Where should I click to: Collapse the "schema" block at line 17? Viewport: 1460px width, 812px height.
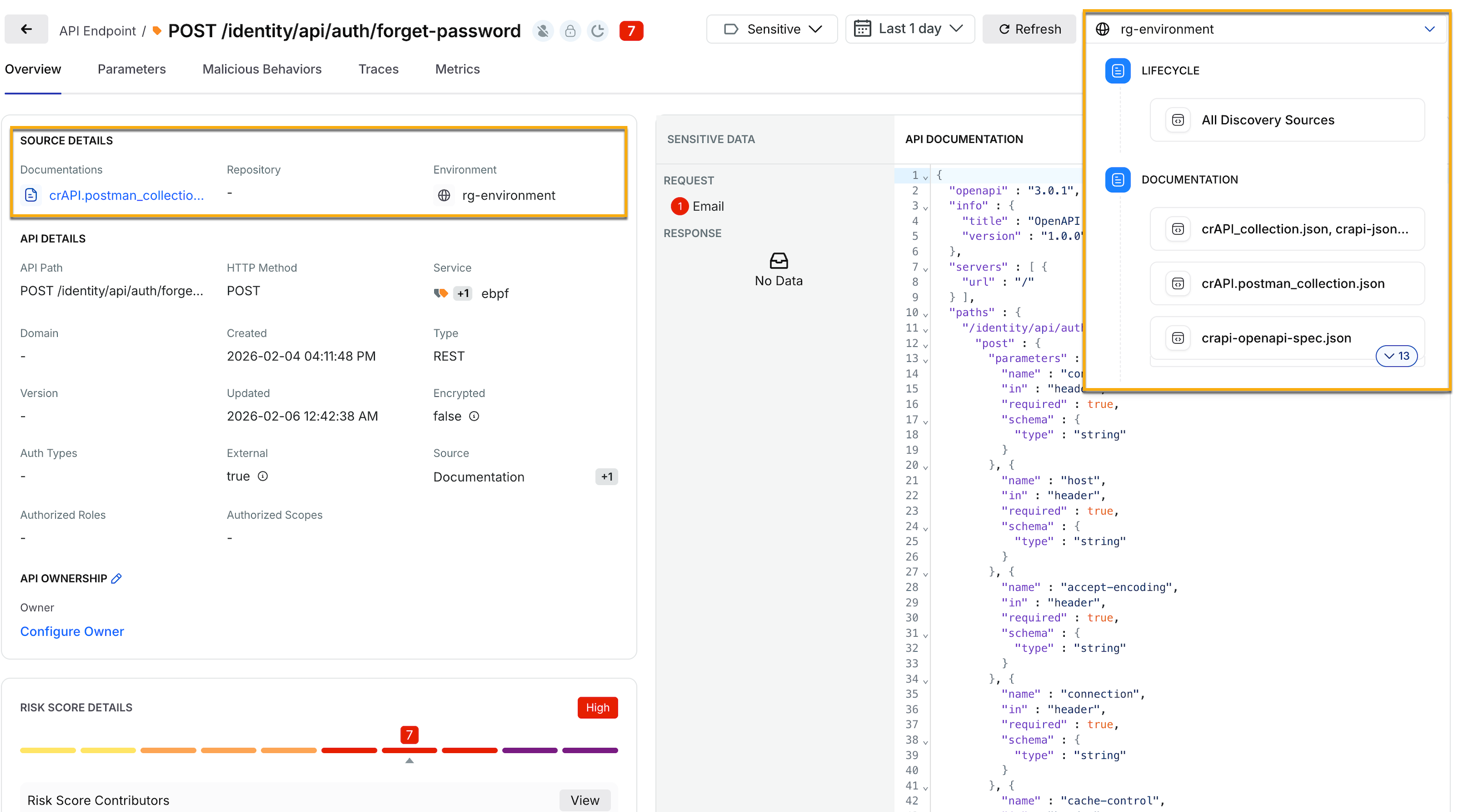click(x=925, y=421)
